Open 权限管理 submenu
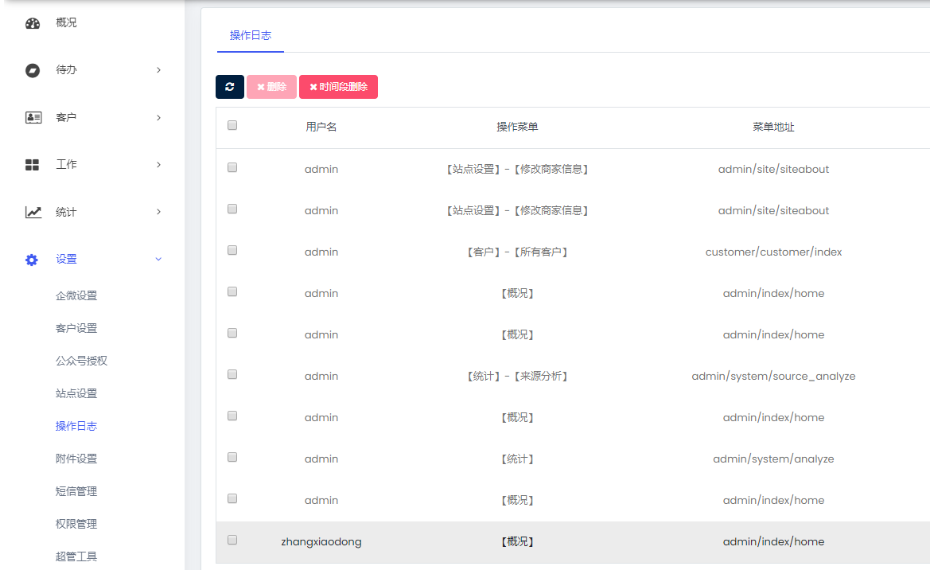This screenshot has height=570, width=937. click(x=76, y=524)
